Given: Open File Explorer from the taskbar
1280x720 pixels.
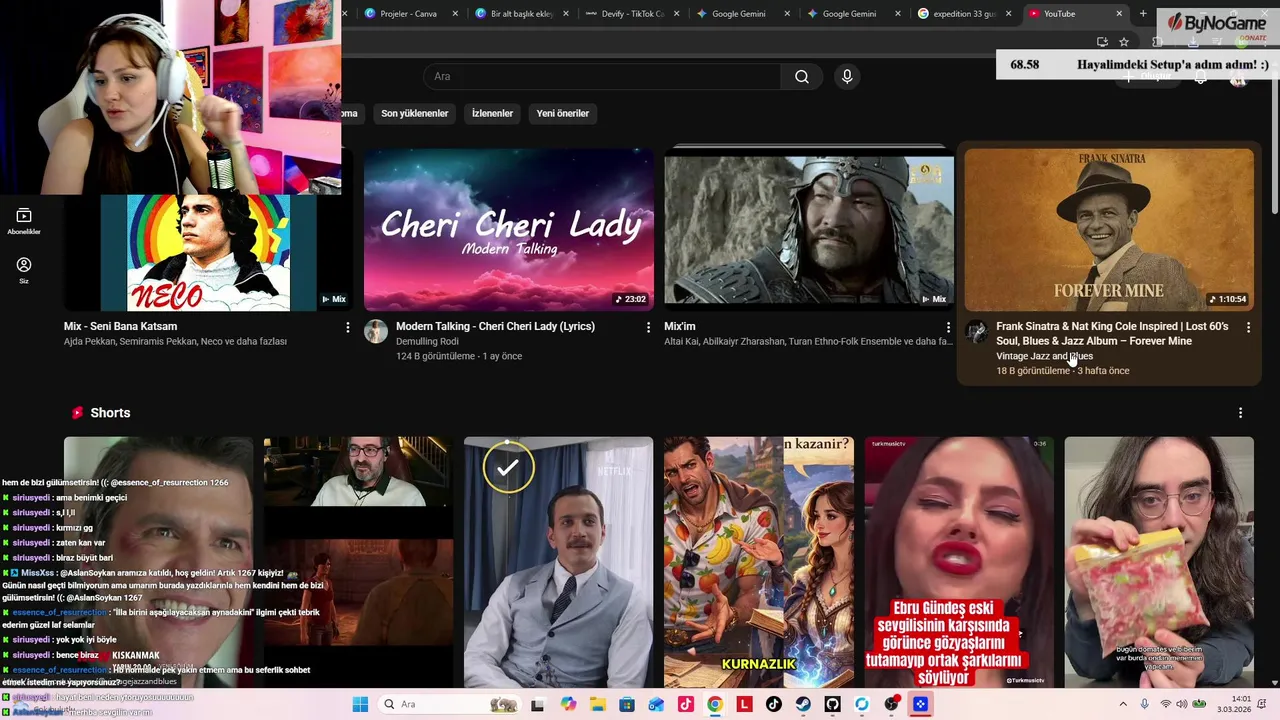Looking at the screenshot, I should (x=597, y=704).
